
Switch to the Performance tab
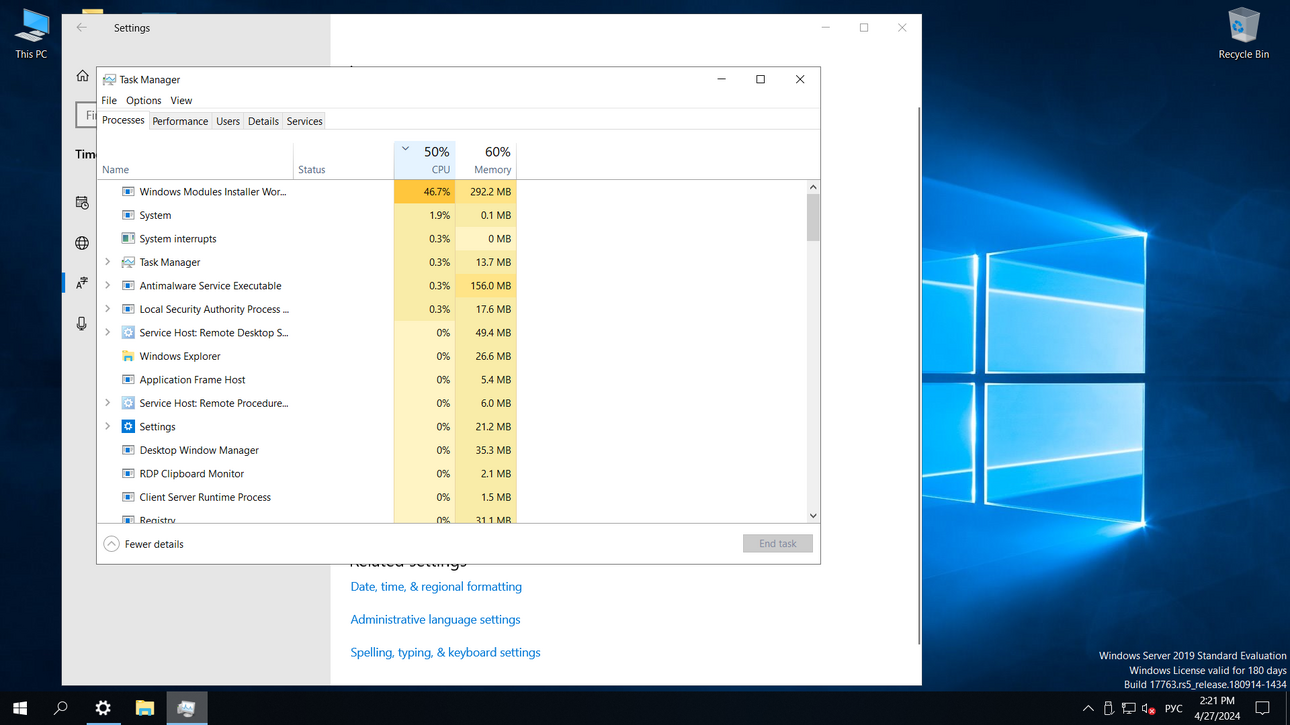click(180, 121)
